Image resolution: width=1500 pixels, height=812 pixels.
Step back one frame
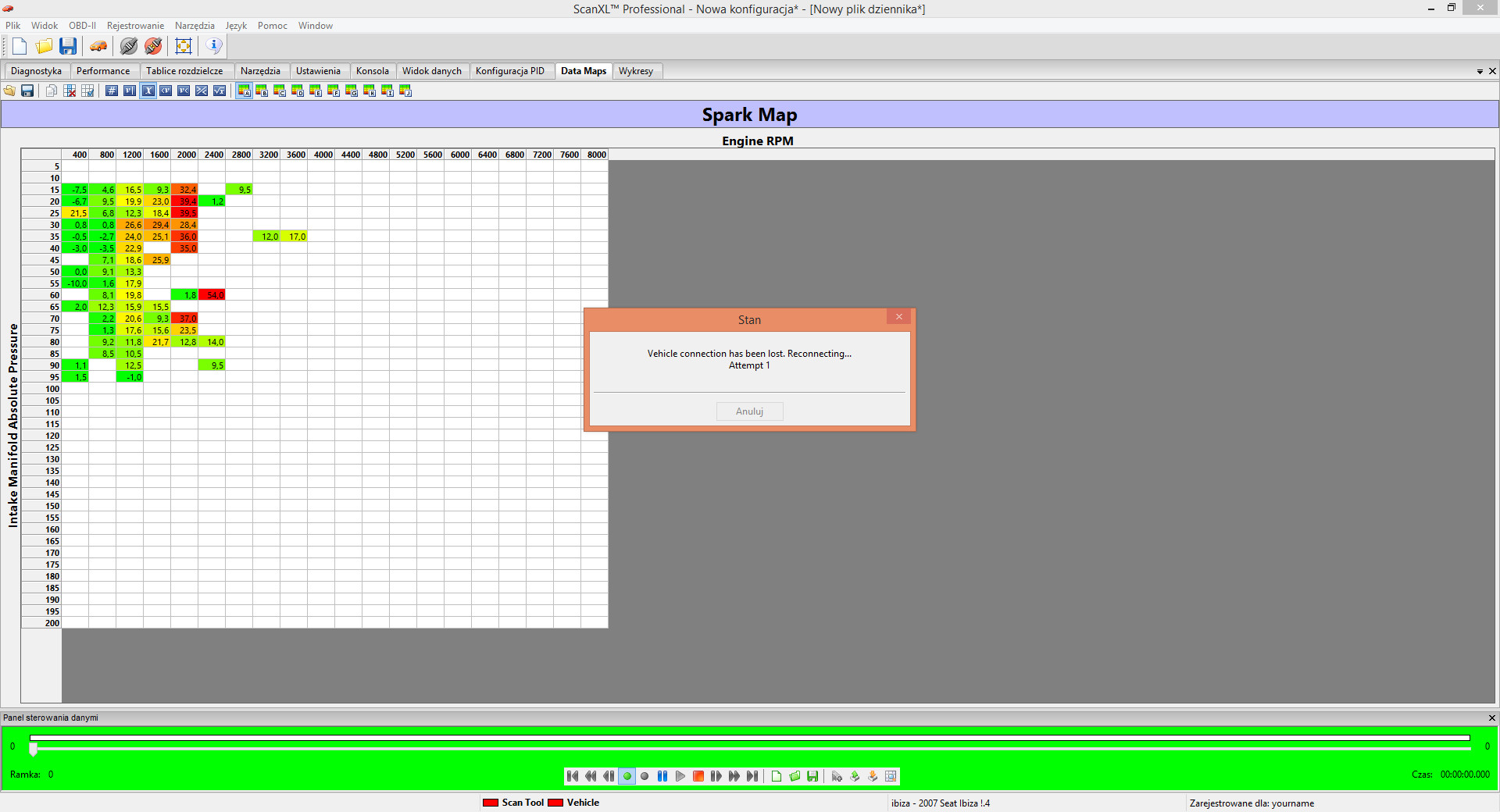pos(609,776)
